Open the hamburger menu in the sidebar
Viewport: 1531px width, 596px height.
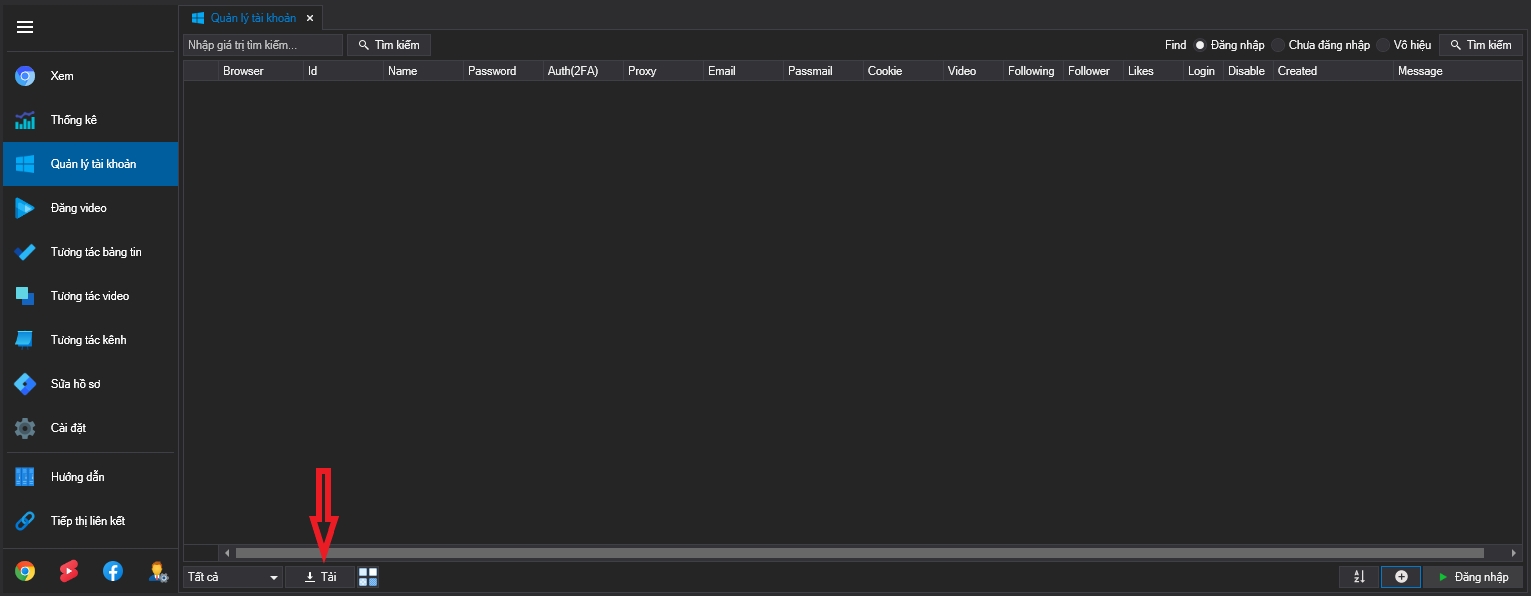point(25,27)
